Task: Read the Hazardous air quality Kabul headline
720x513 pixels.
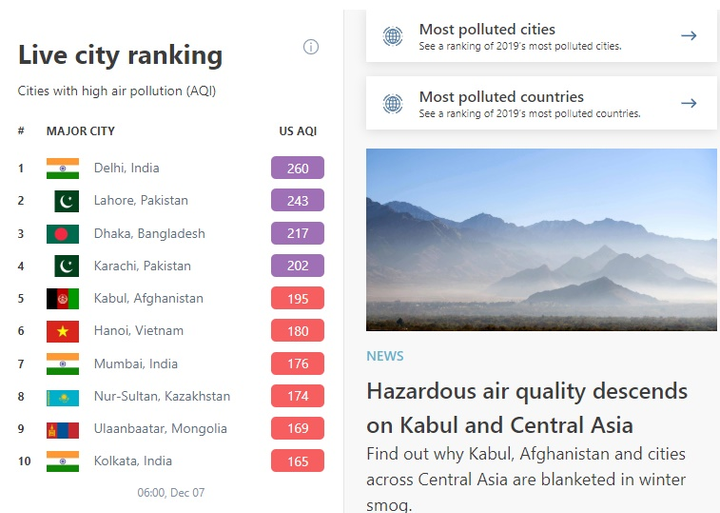Action: (527, 407)
